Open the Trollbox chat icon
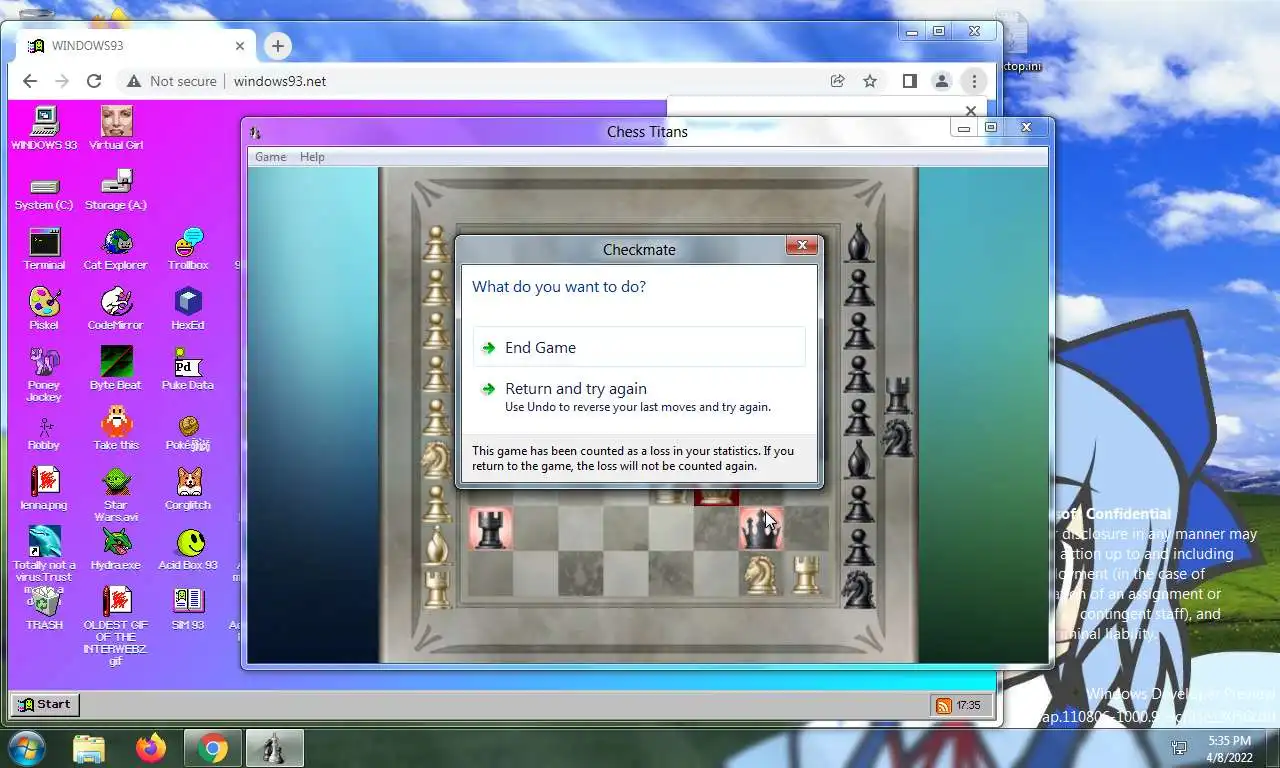 click(188, 249)
